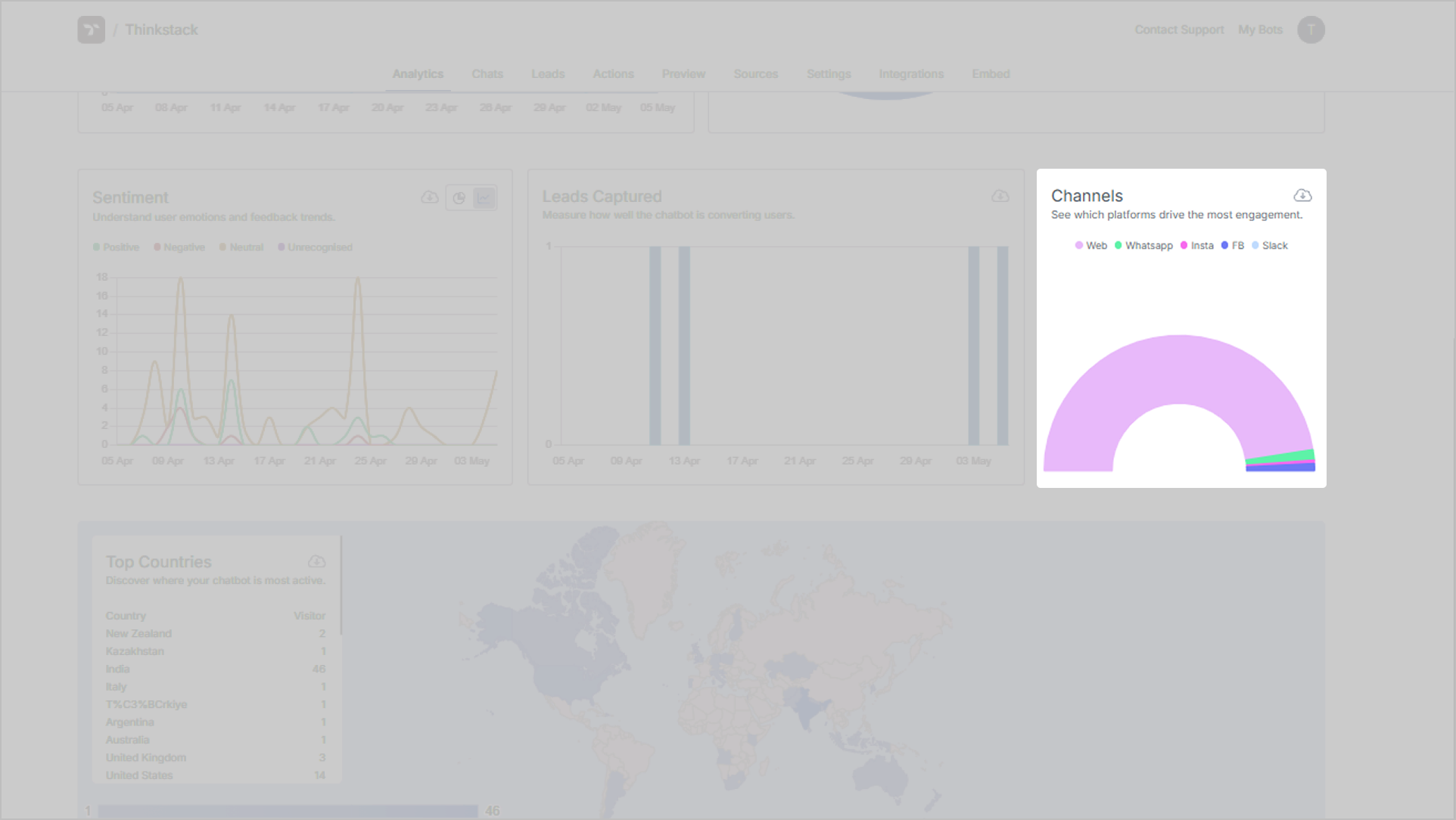Image resolution: width=1456 pixels, height=820 pixels.
Task: Select the United Kingdom country row
Action: (216, 758)
